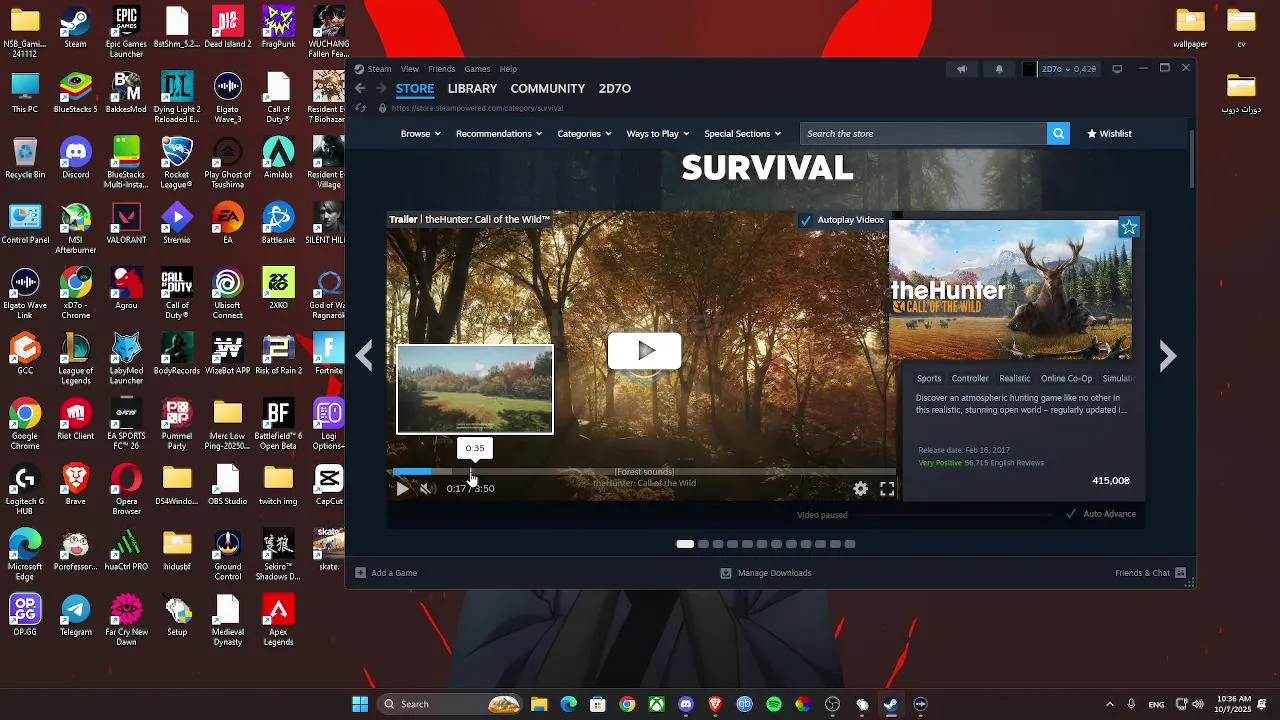This screenshot has width=1280, height=720.
Task: Click the Online Co-Op tag
Action: tap(1066, 378)
